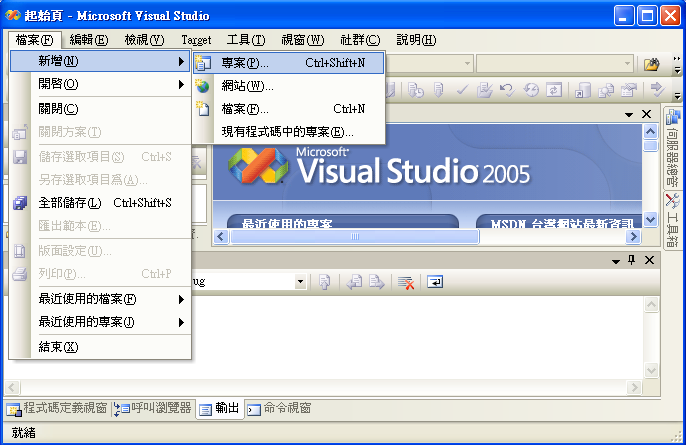Screen dimensions: 686x445
Task: Click the Find in Files binoculars icon
Action: [651, 64]
